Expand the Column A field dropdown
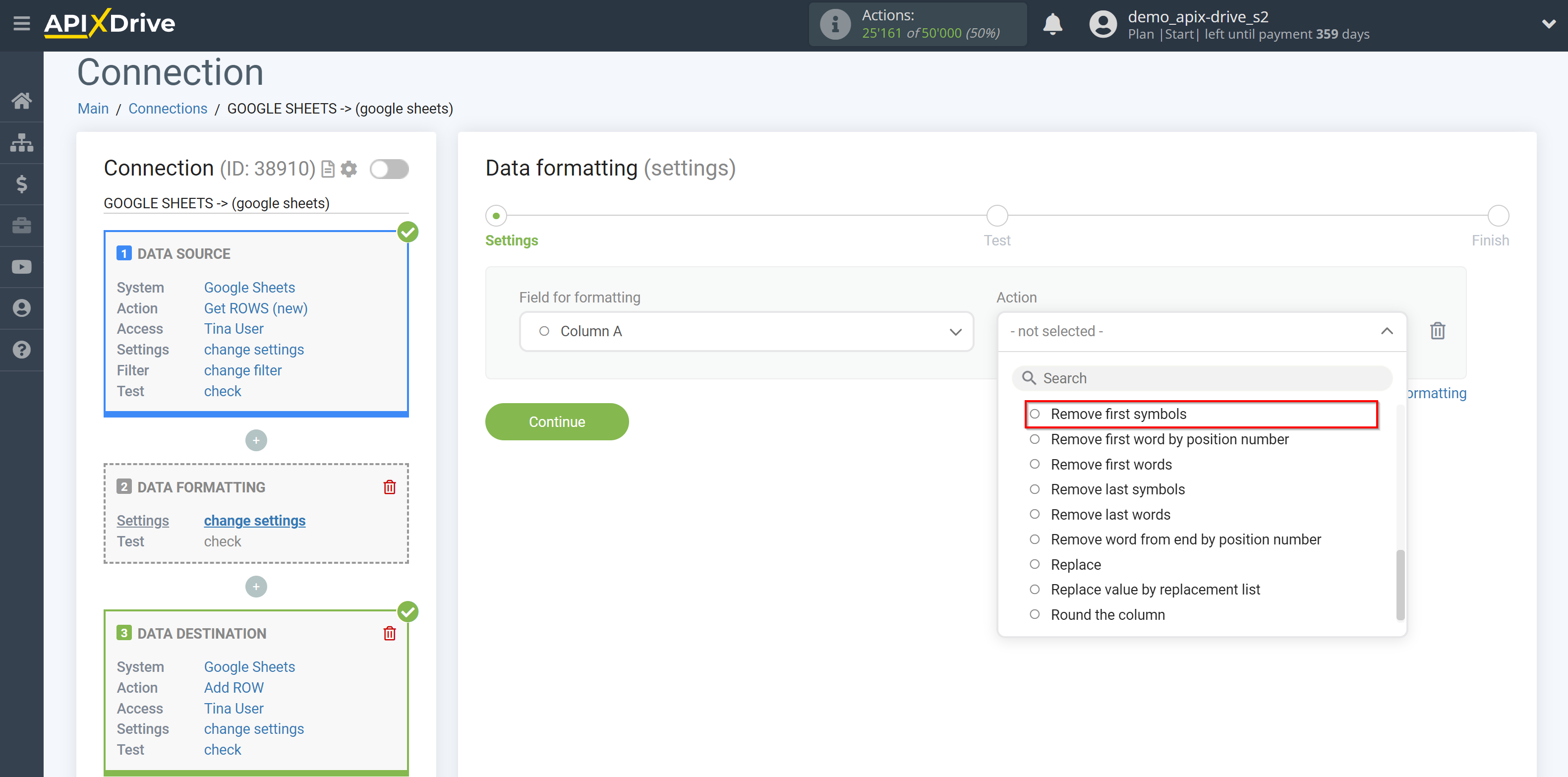Screen dimensions: 1568x777 [955, 331]
